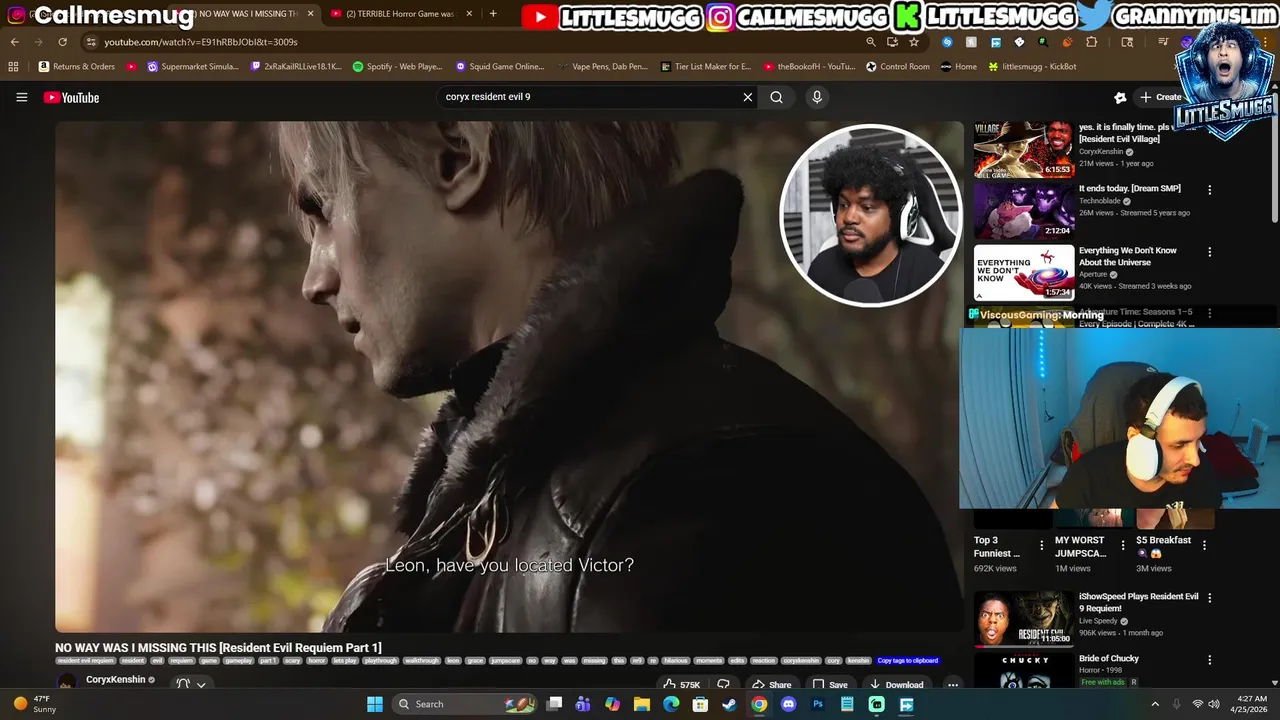This screenshot has width=1280, height=720.
Task: Click the Windows taskbar Search box
Action: coord(465,704)
